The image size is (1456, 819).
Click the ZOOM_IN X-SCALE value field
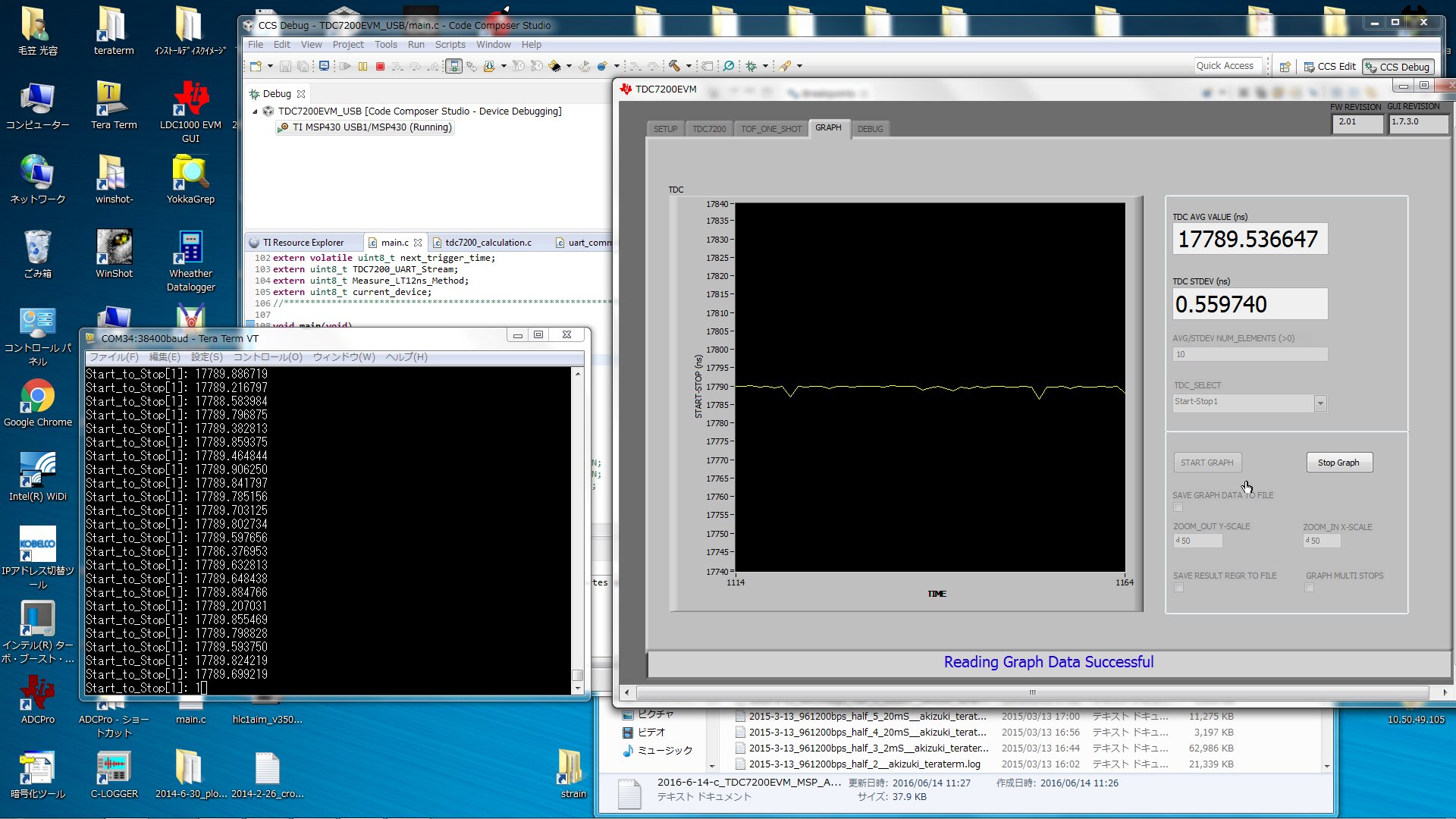point(1322,541)
